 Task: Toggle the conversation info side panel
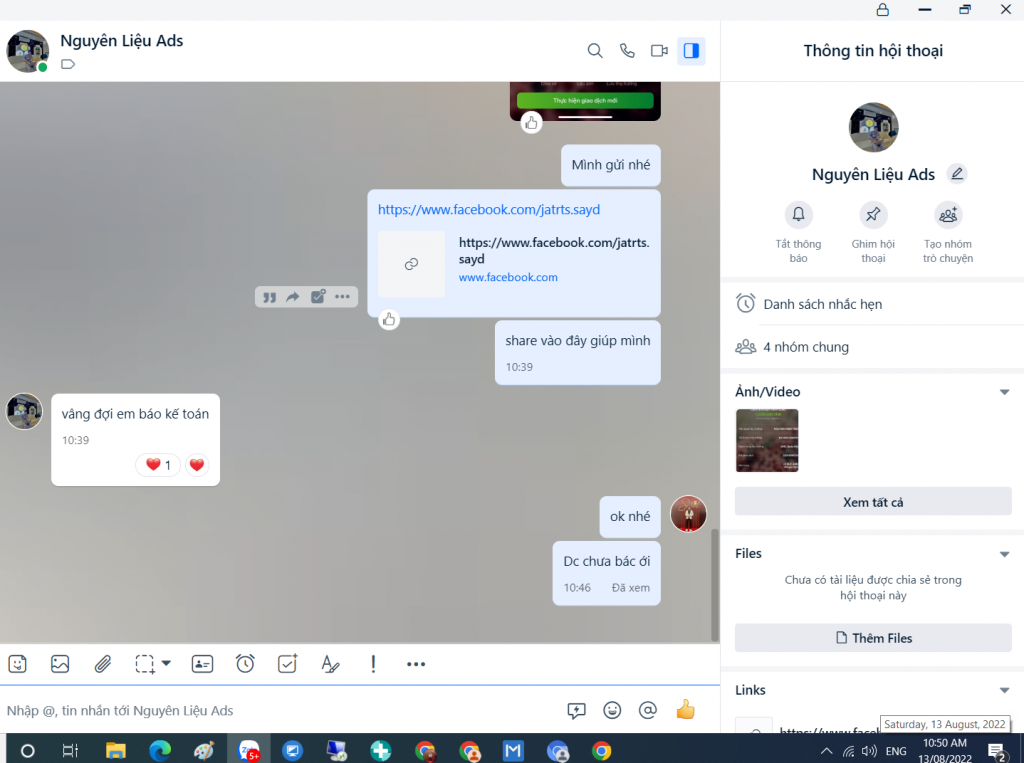(x=691, y=51)
